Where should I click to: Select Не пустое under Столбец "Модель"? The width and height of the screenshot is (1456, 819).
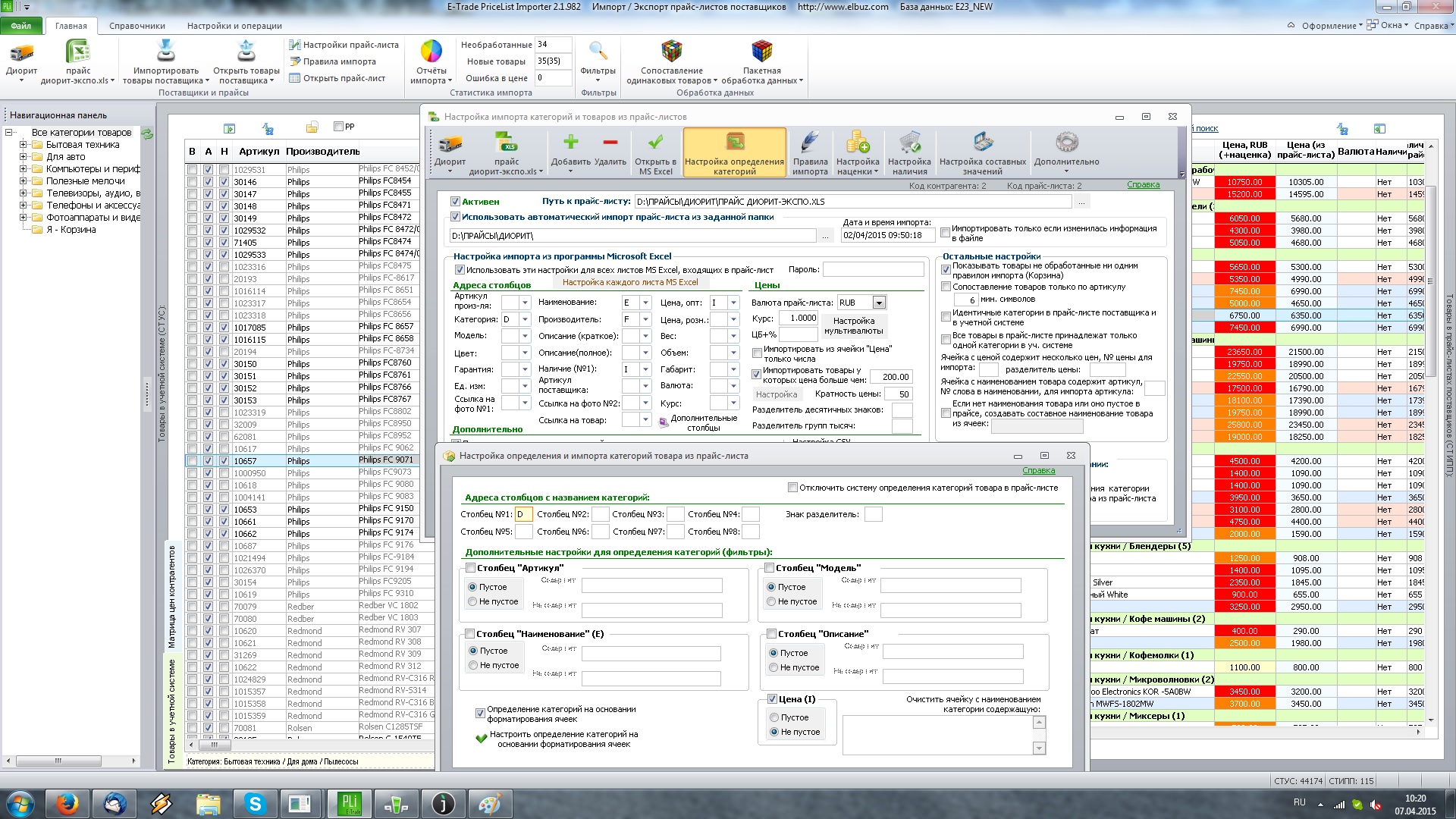772,601
